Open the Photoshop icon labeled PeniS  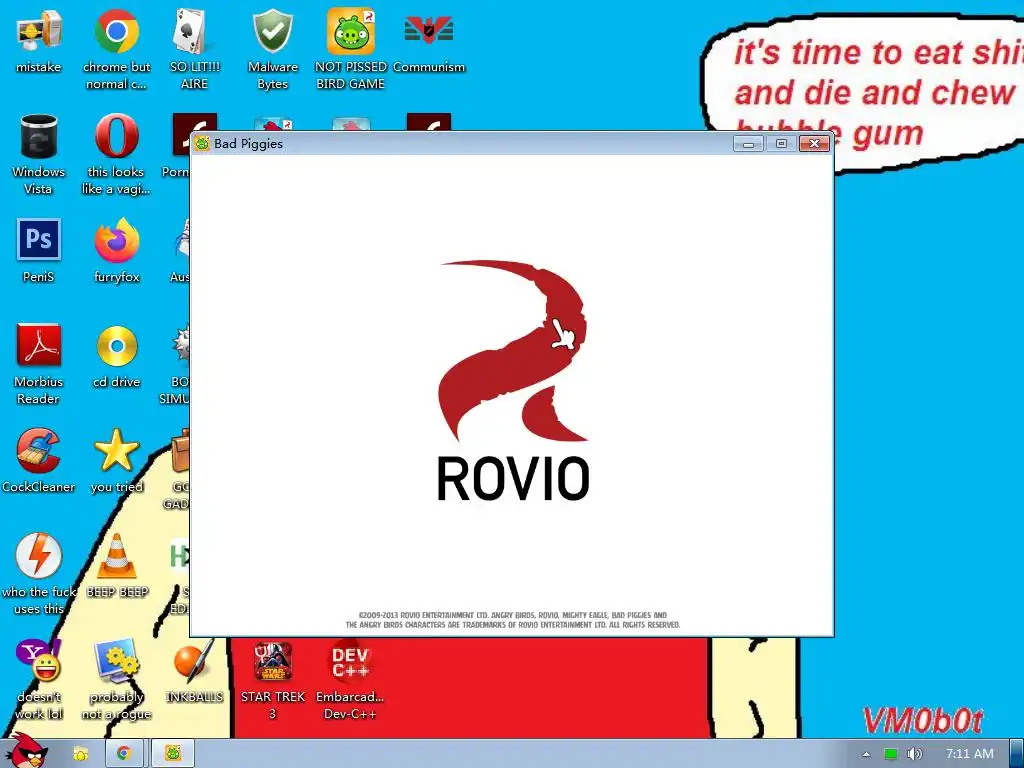tap(39, 240)
